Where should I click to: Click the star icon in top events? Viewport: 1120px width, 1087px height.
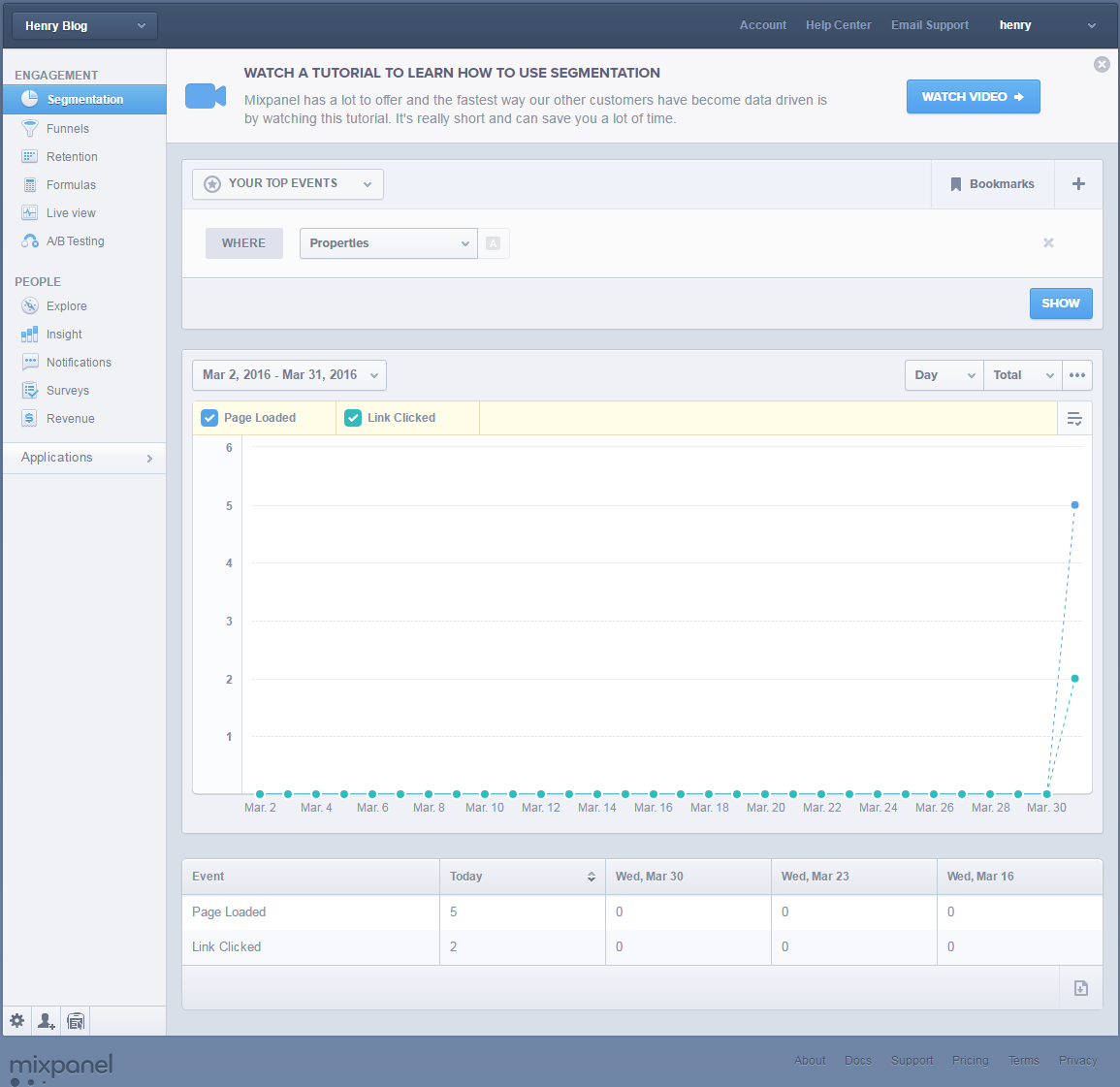(212, 184)
